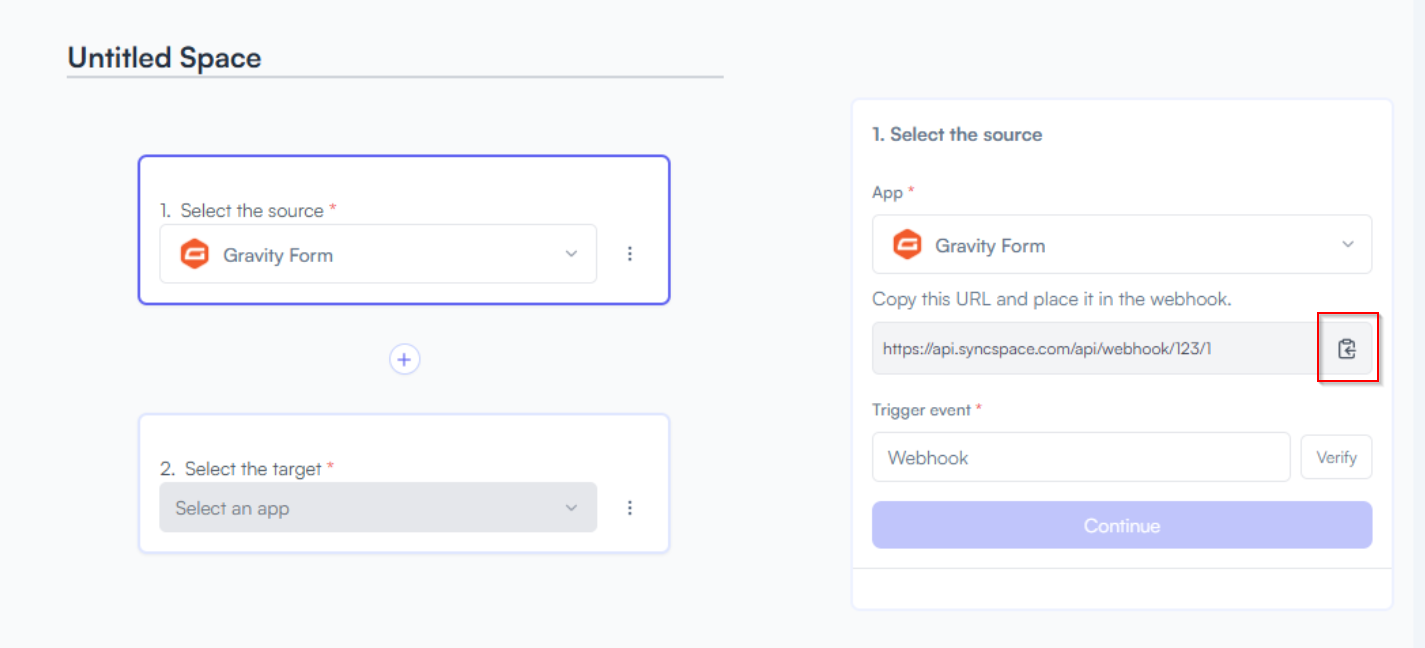Click Gravity Form logo in source card
Image resolution: width=1425 pixels, height=648 pixels.
194,254
